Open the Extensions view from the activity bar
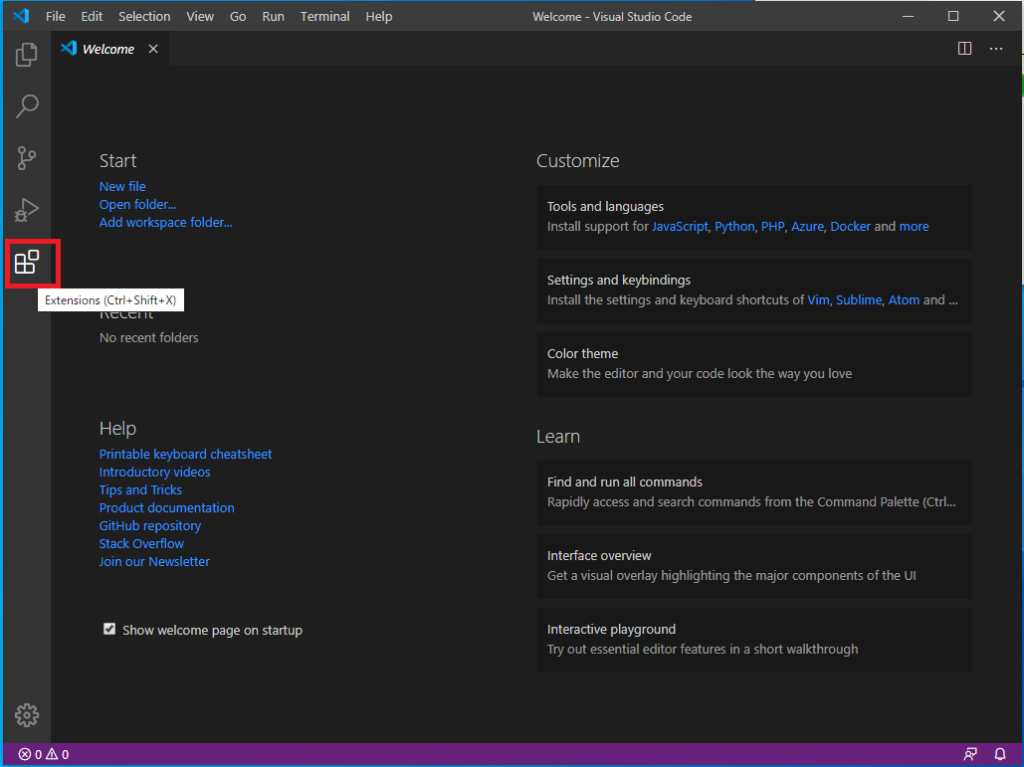This screenshot has width=1024, height=767. (27, 263)
